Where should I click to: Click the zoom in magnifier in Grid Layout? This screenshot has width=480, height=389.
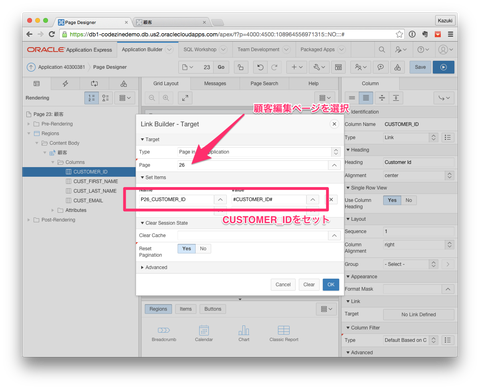166,98
